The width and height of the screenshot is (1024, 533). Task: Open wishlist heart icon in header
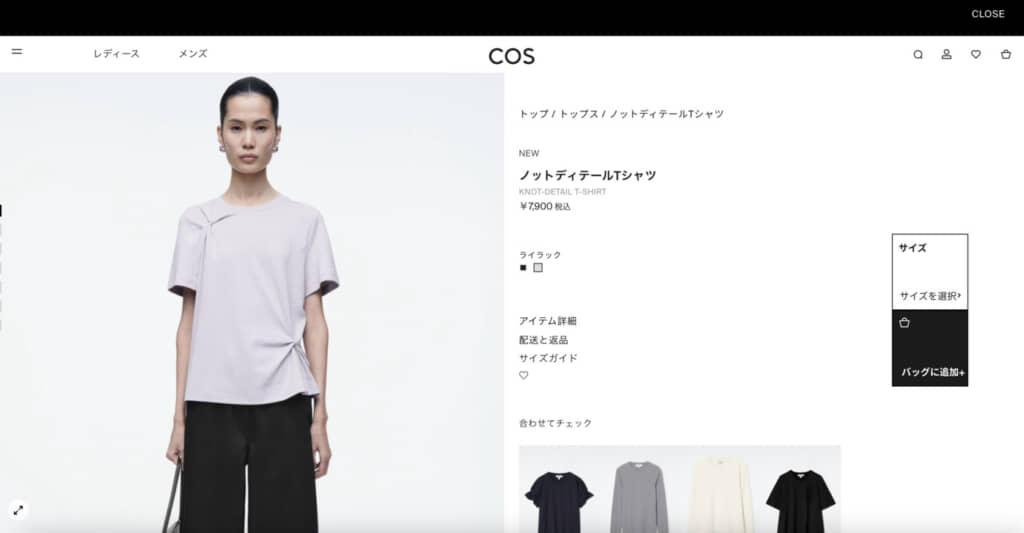point(976,55)
